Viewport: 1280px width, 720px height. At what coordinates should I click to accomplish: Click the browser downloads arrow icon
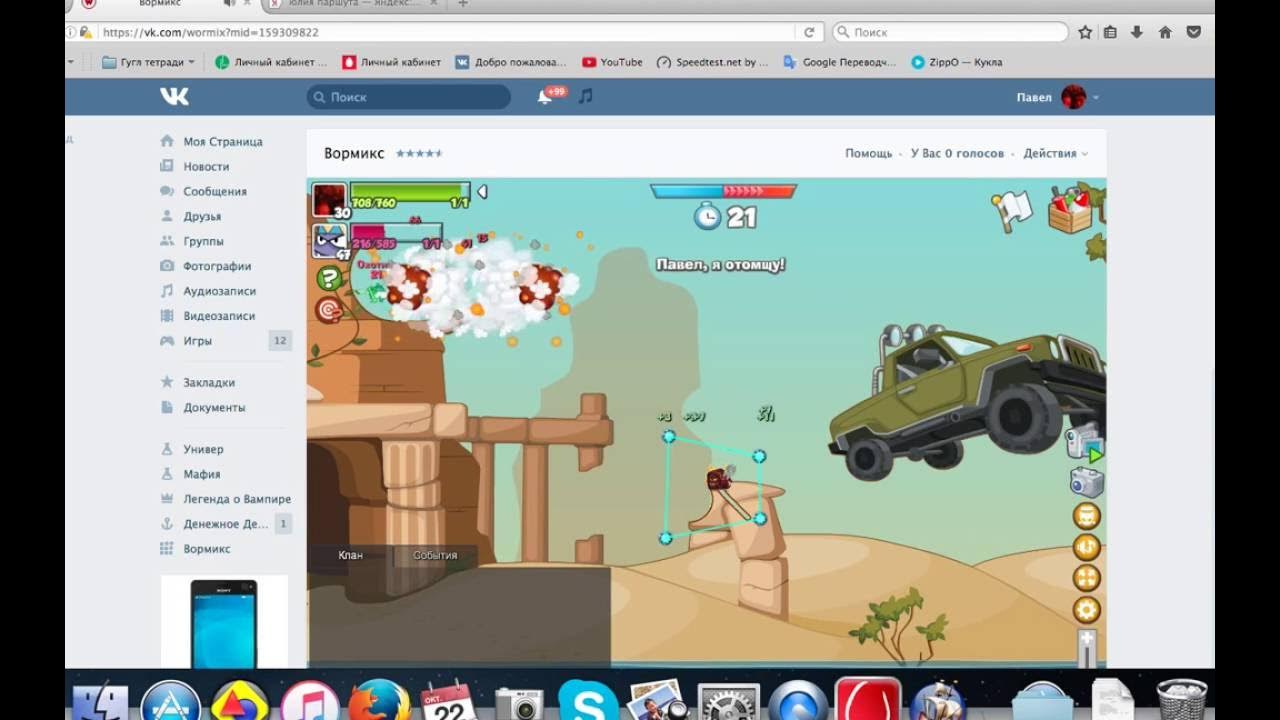(x=1137, y=32)
